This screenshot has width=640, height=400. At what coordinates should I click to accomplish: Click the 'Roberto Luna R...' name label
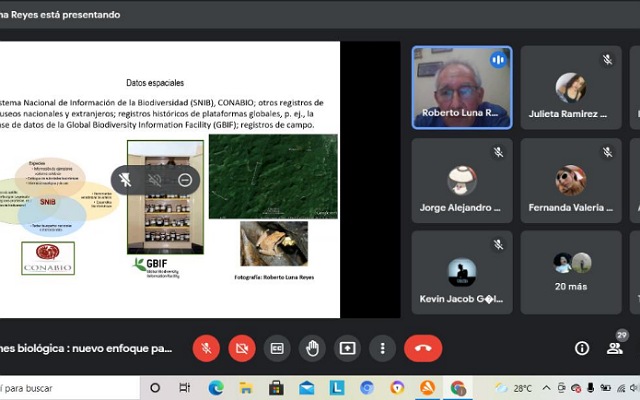click(x=460, y=113)
